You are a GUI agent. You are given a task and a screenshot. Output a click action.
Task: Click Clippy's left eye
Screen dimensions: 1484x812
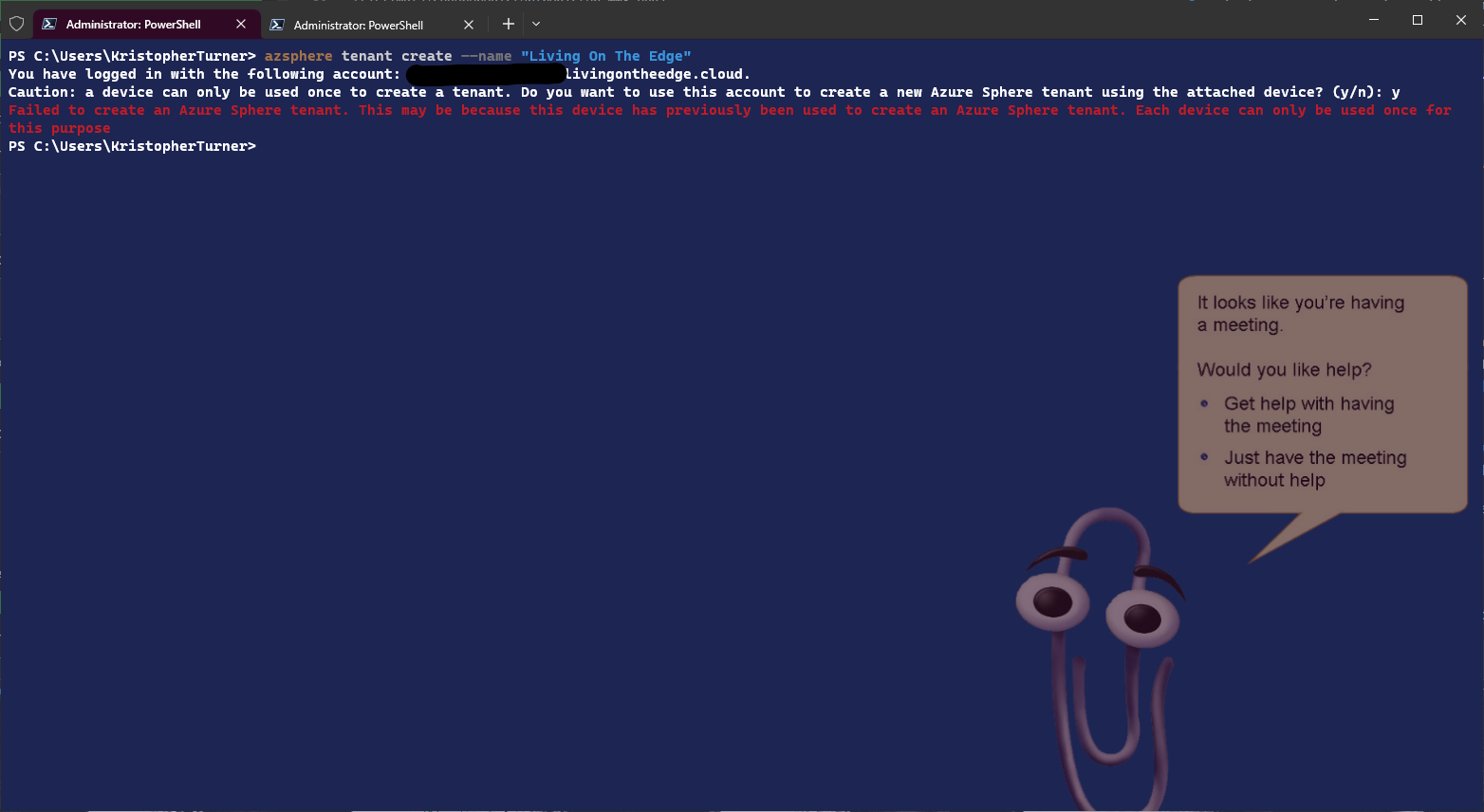(1051, 601)
